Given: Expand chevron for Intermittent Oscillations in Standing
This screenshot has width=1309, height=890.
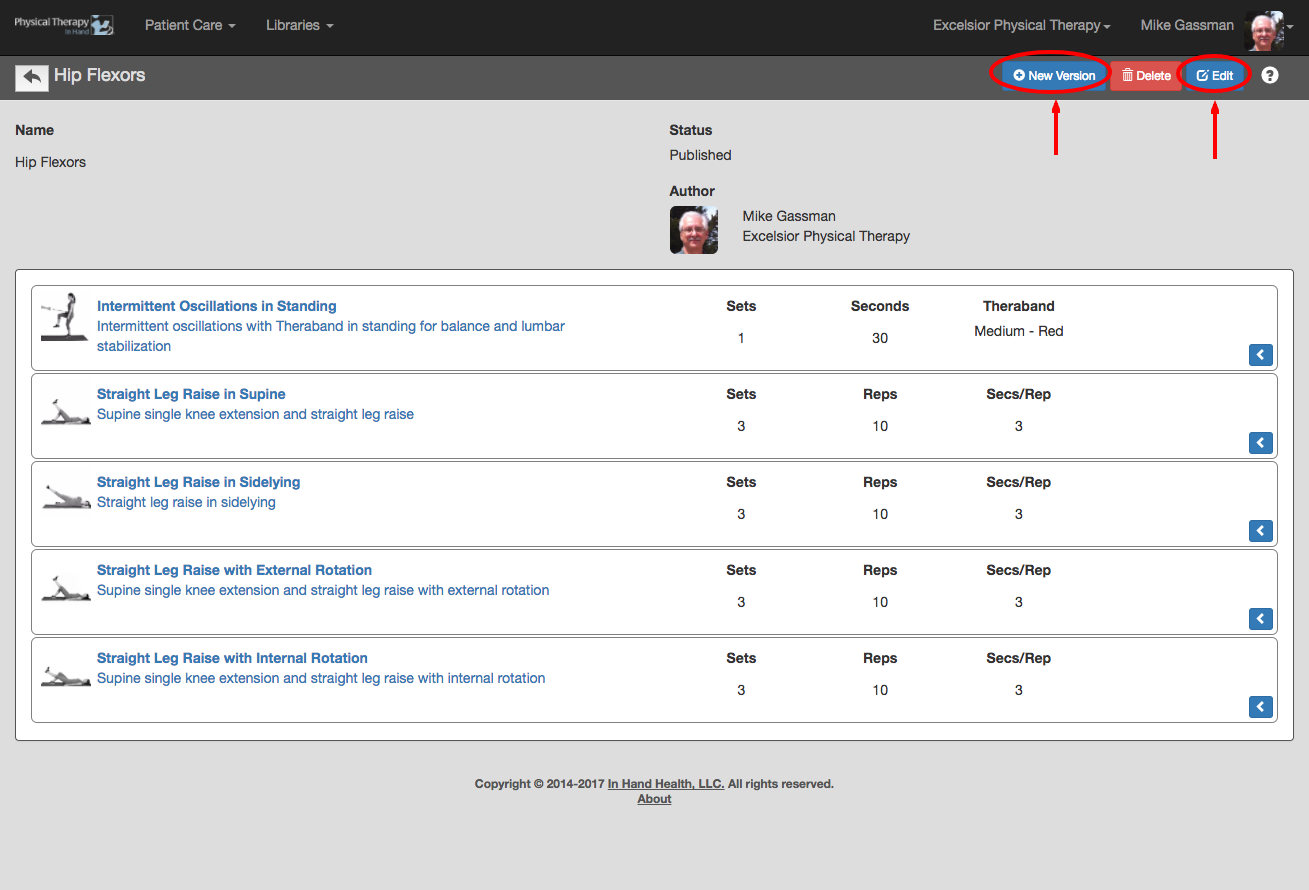Looking at the screenshot, I should click(x=1260, y=355).
